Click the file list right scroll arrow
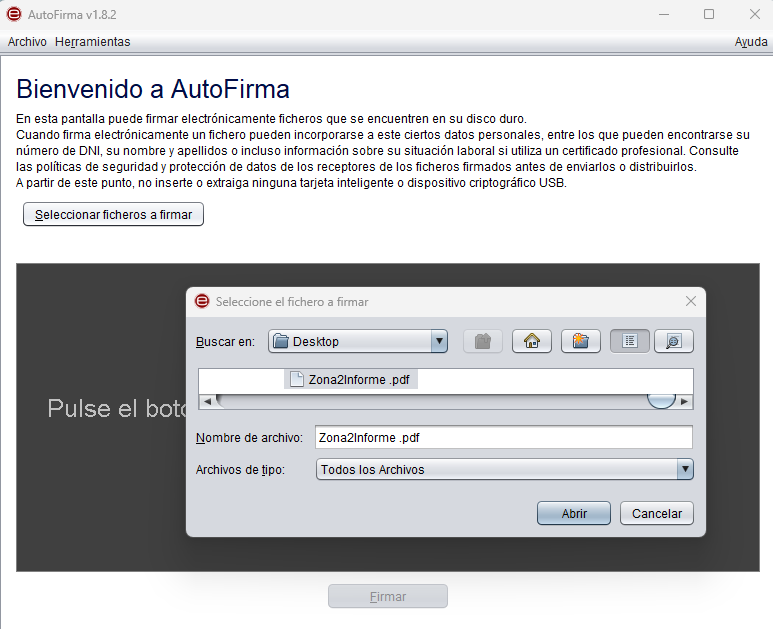This screenshot has height=629, width=773. [x=684, y=402]
